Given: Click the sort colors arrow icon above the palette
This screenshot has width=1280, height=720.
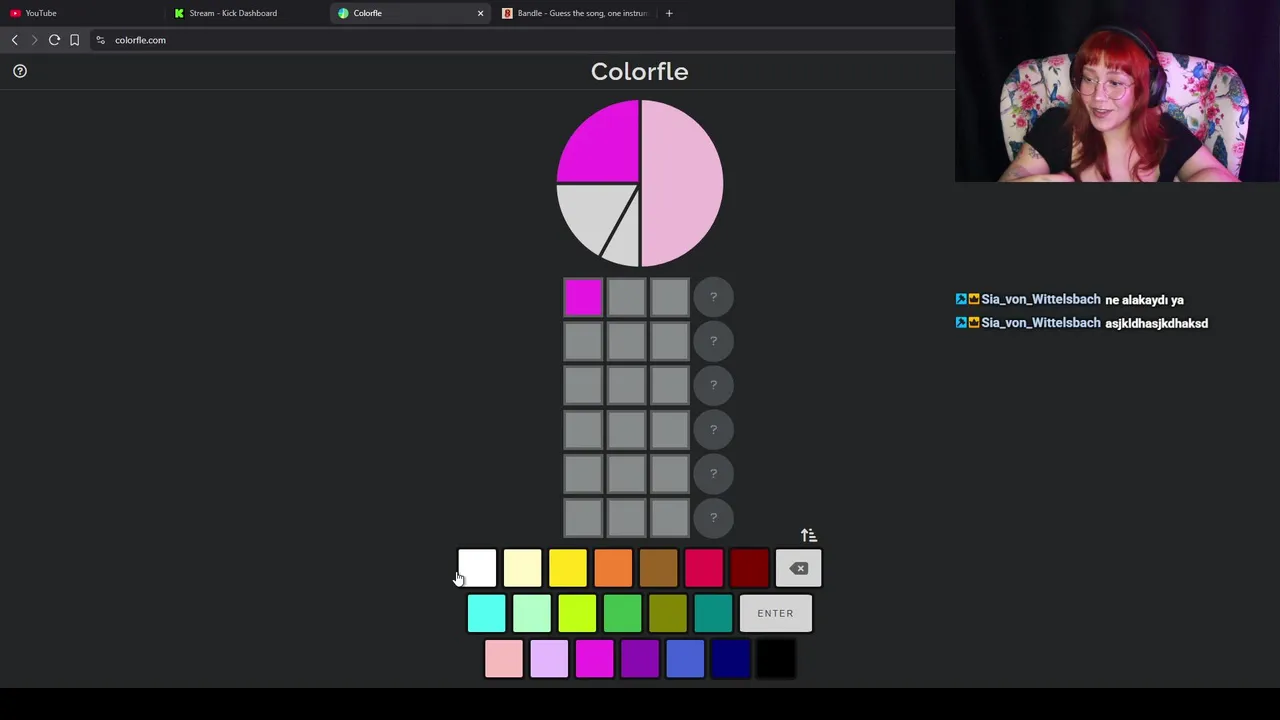Looking at the screenshot, I should pyautogui.click(x=809, y=536).
